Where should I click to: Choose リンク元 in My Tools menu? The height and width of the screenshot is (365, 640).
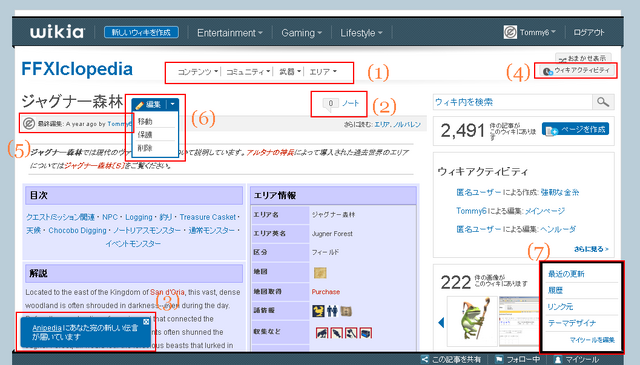pos(560,307)
